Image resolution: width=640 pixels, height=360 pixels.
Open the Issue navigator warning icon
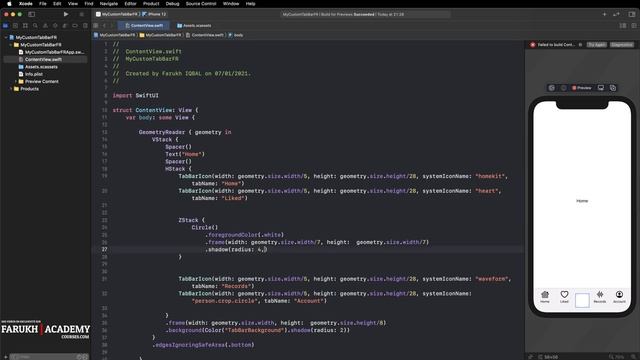pos(45,25)
